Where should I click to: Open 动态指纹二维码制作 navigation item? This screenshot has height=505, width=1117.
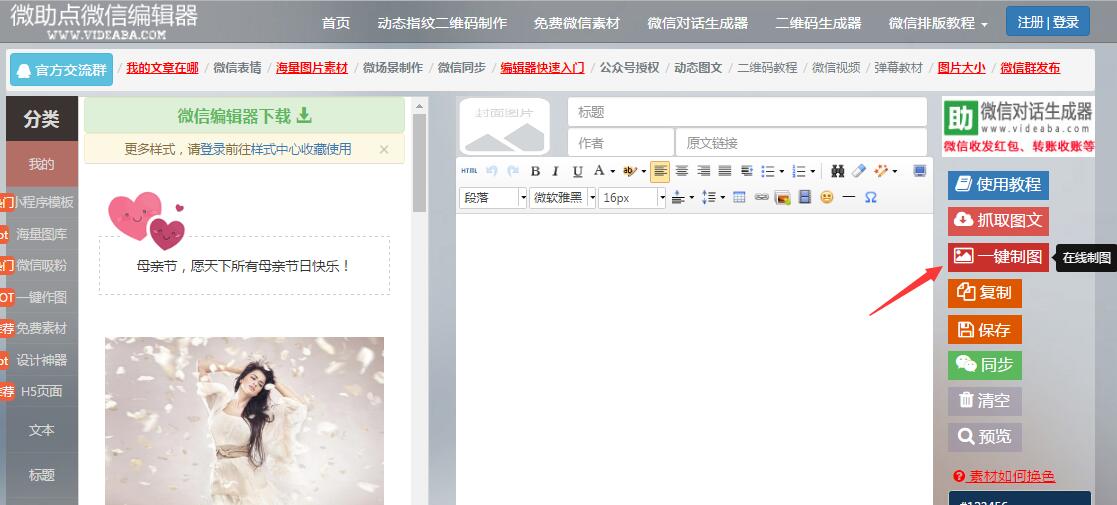point(442,23)
